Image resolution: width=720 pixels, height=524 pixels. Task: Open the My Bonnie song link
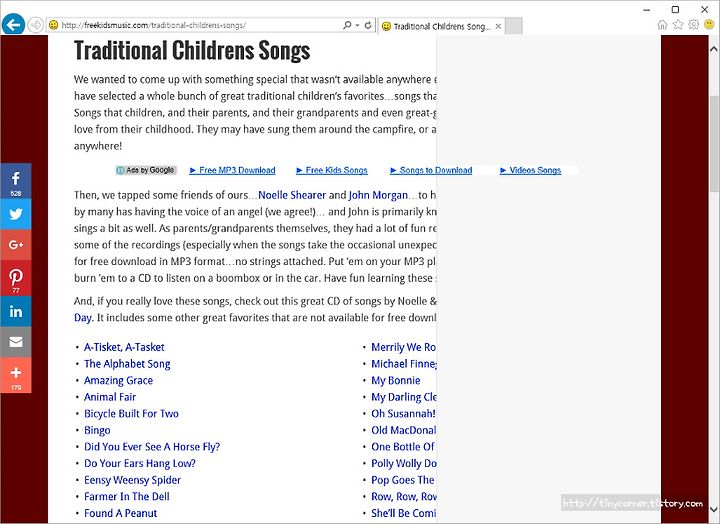pos(396,380)
